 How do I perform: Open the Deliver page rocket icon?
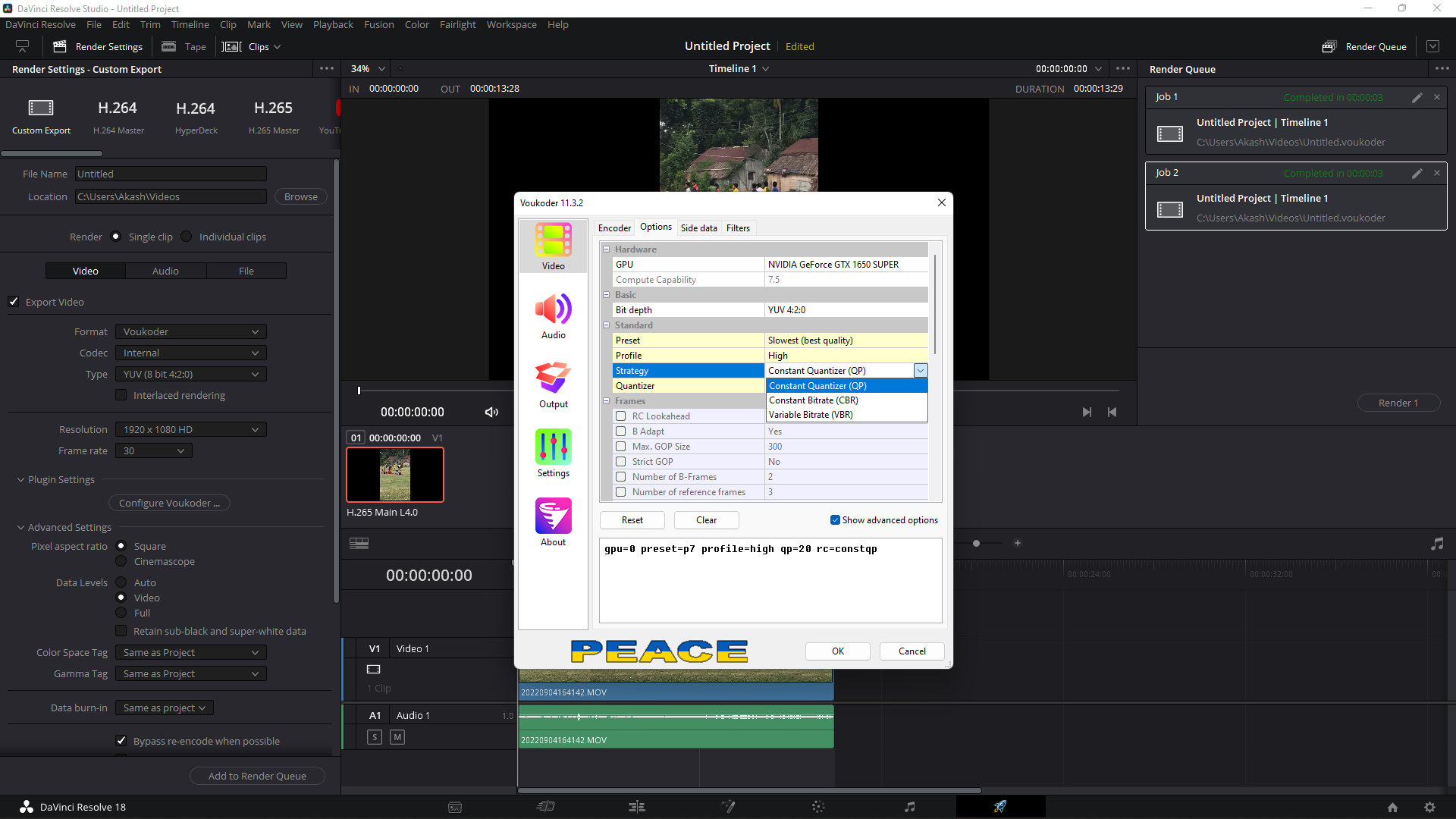1000,807
